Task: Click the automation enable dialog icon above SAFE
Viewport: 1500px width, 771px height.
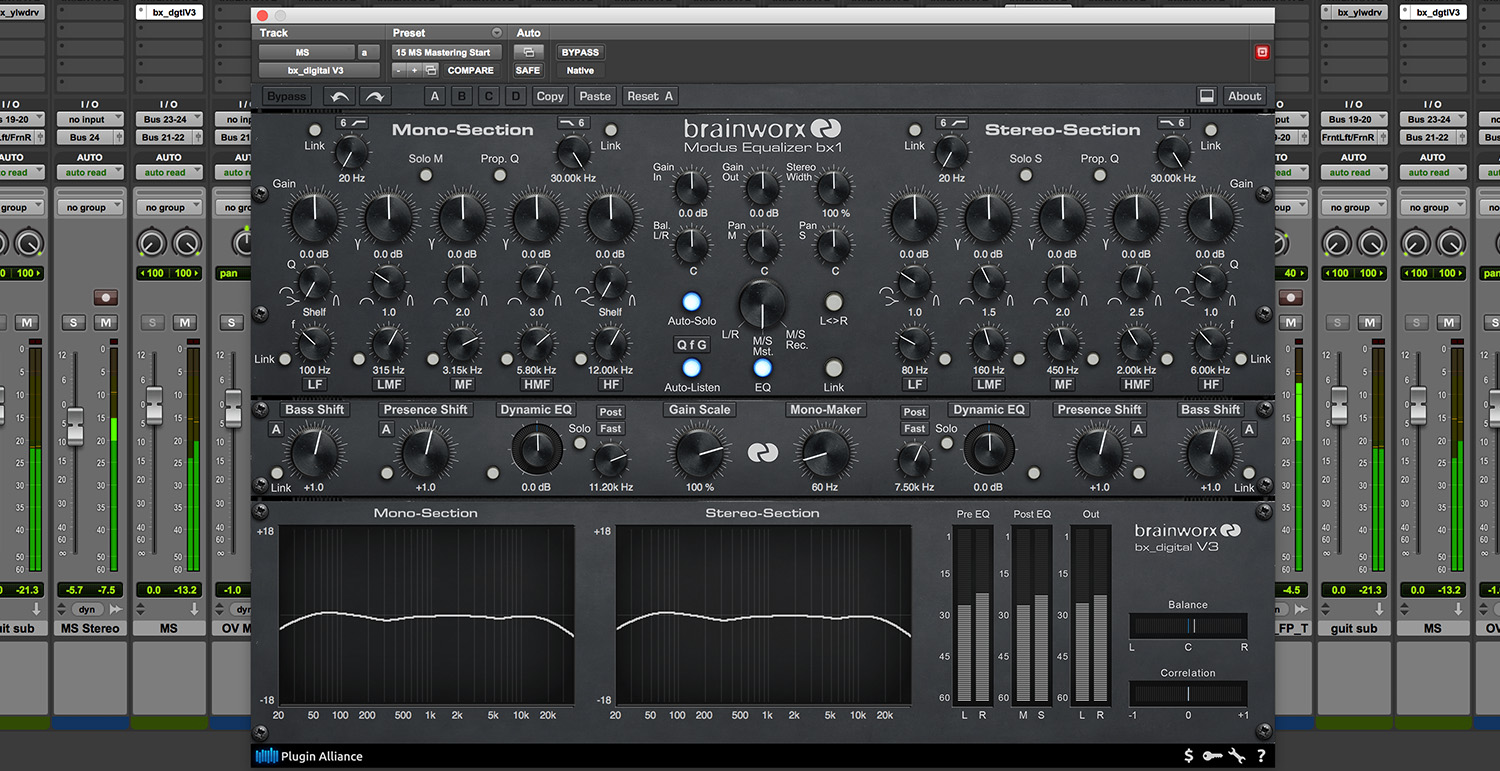Action: pyautogui.click(x=528, y=52)
